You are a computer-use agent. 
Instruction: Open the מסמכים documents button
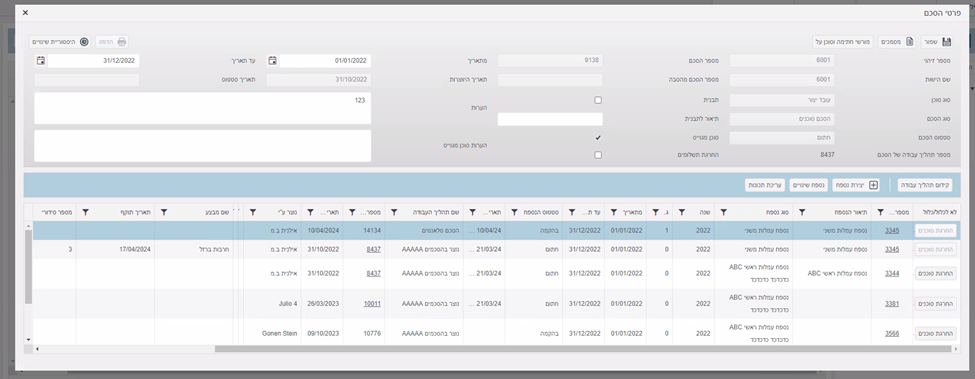[897, 42]
